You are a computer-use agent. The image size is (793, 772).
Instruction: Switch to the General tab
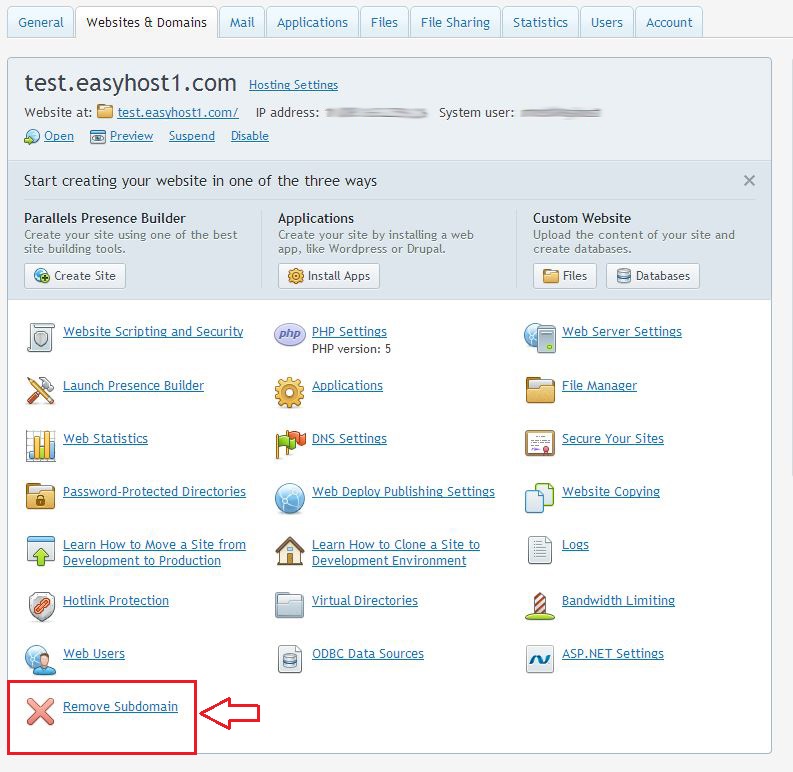[x=41, y=22]
